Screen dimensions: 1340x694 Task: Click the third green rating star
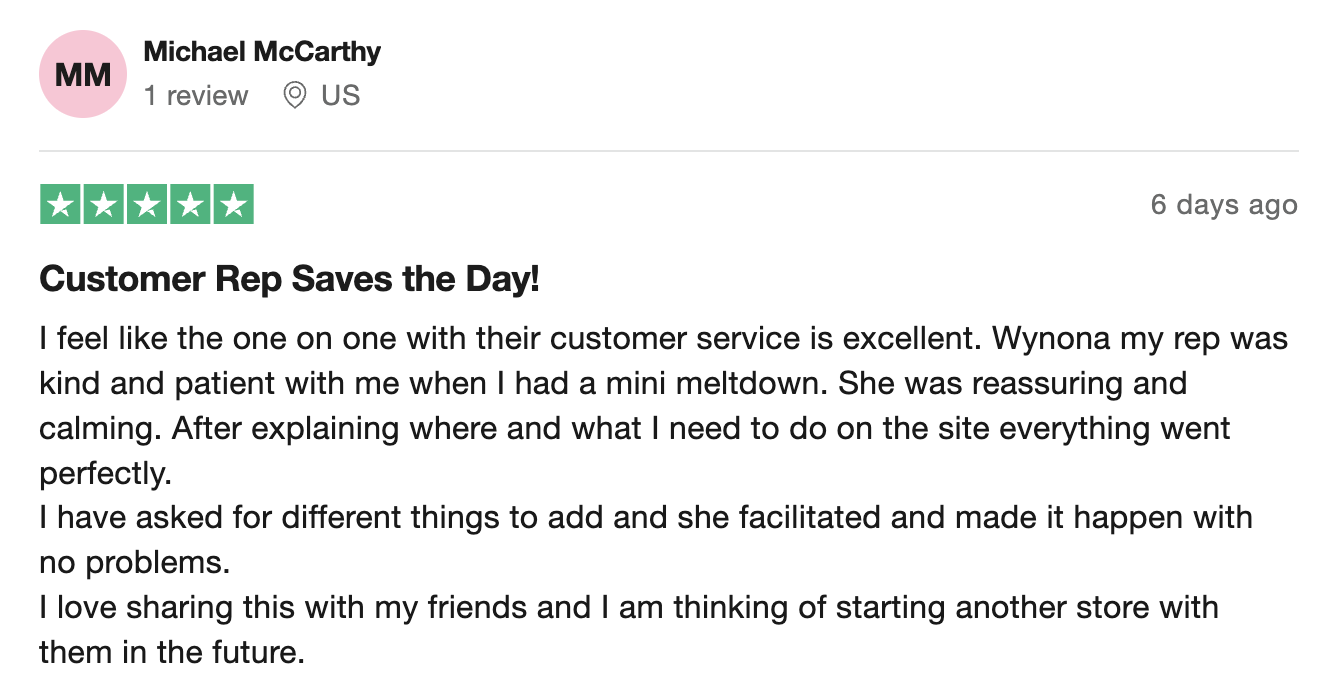click(x=147, y=205)
